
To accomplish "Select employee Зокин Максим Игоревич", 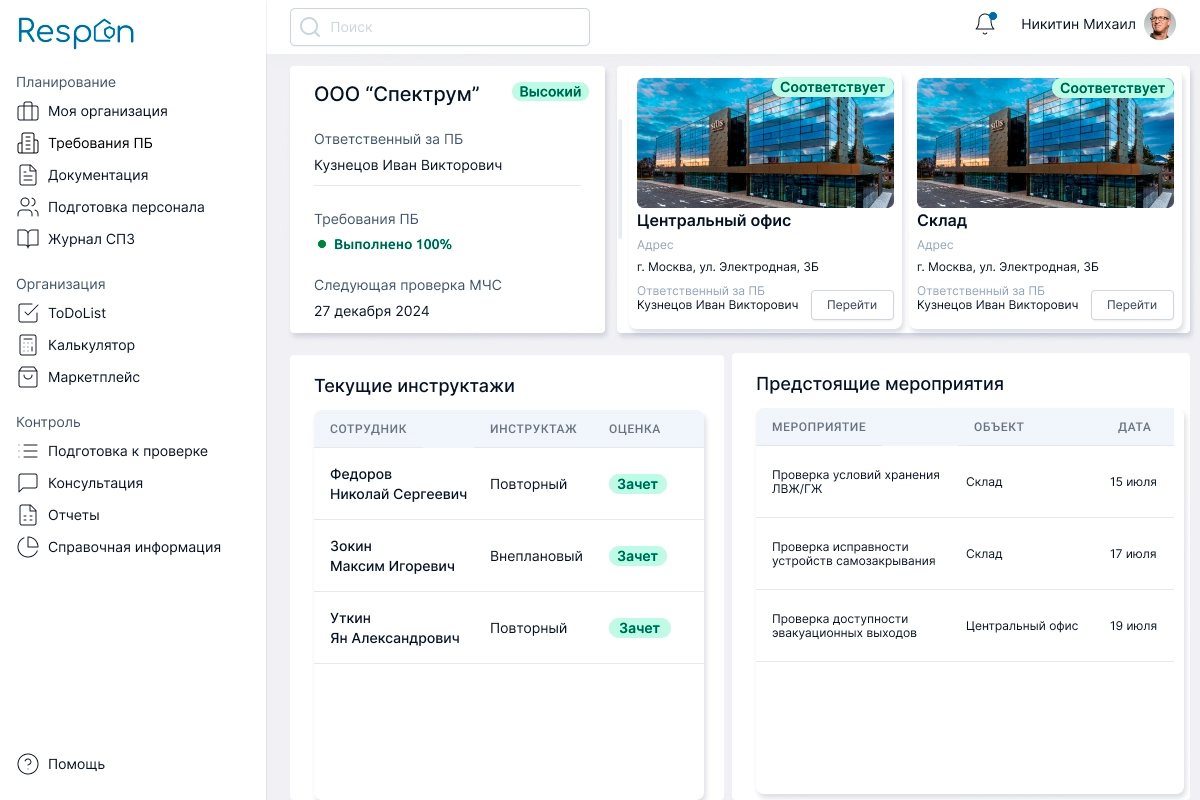I will [x=392, y=556].
